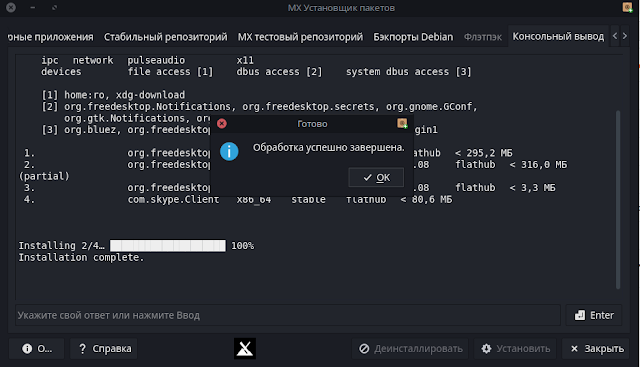
Task: Switch to MX тестовый репозиторий tab
Action: click(300, 37)
